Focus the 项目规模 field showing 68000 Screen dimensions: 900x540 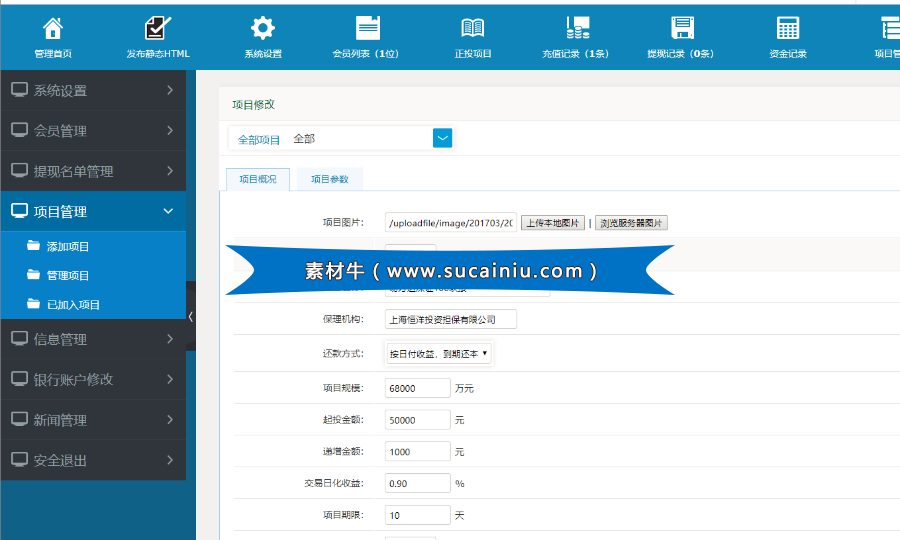(417, 388)
